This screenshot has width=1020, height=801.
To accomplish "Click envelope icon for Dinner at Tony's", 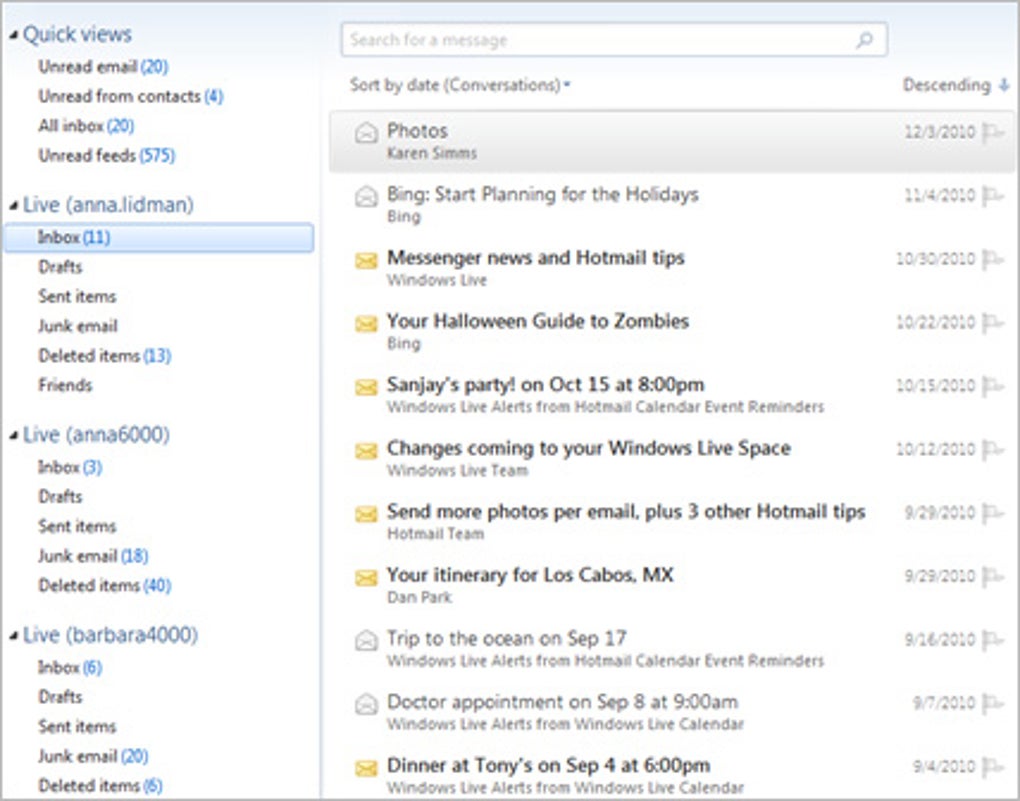I will click(366, 768).
